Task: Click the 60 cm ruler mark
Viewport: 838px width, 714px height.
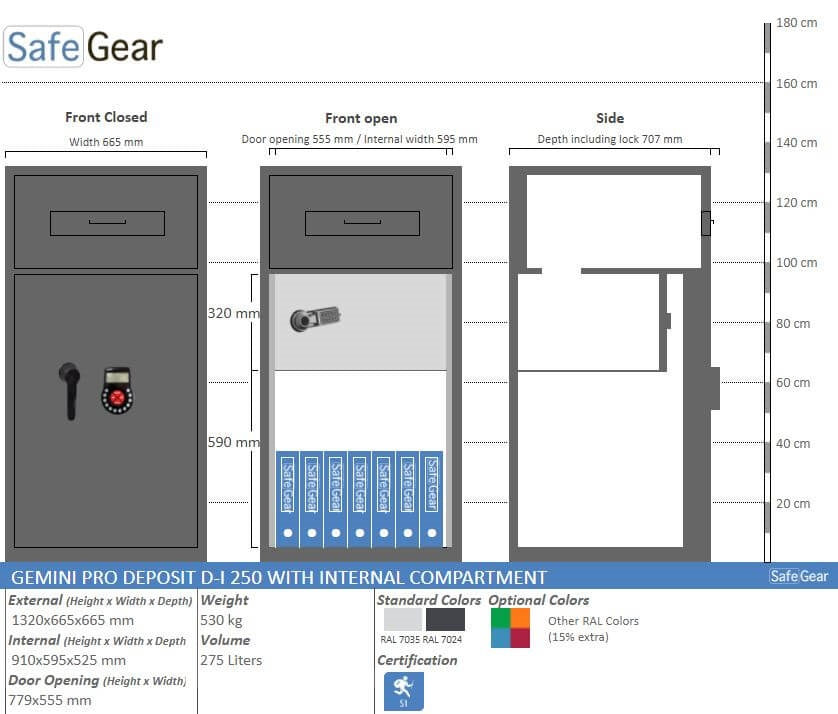Action: (x=793, y=383)
